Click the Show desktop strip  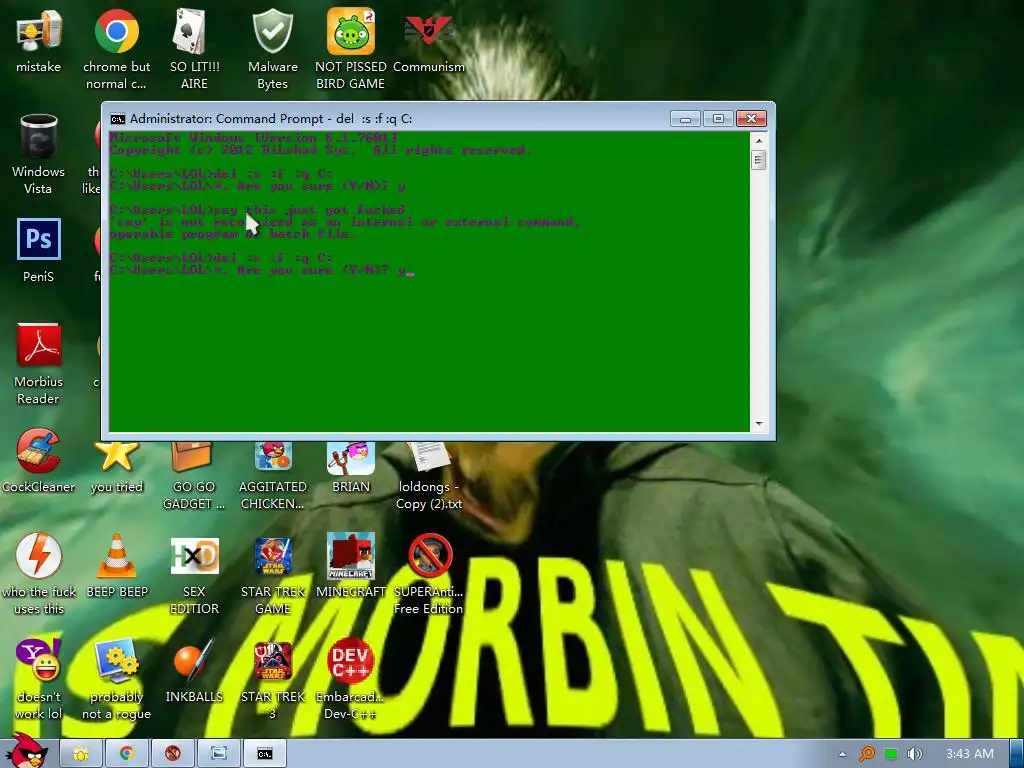[x=1016, y=754]
